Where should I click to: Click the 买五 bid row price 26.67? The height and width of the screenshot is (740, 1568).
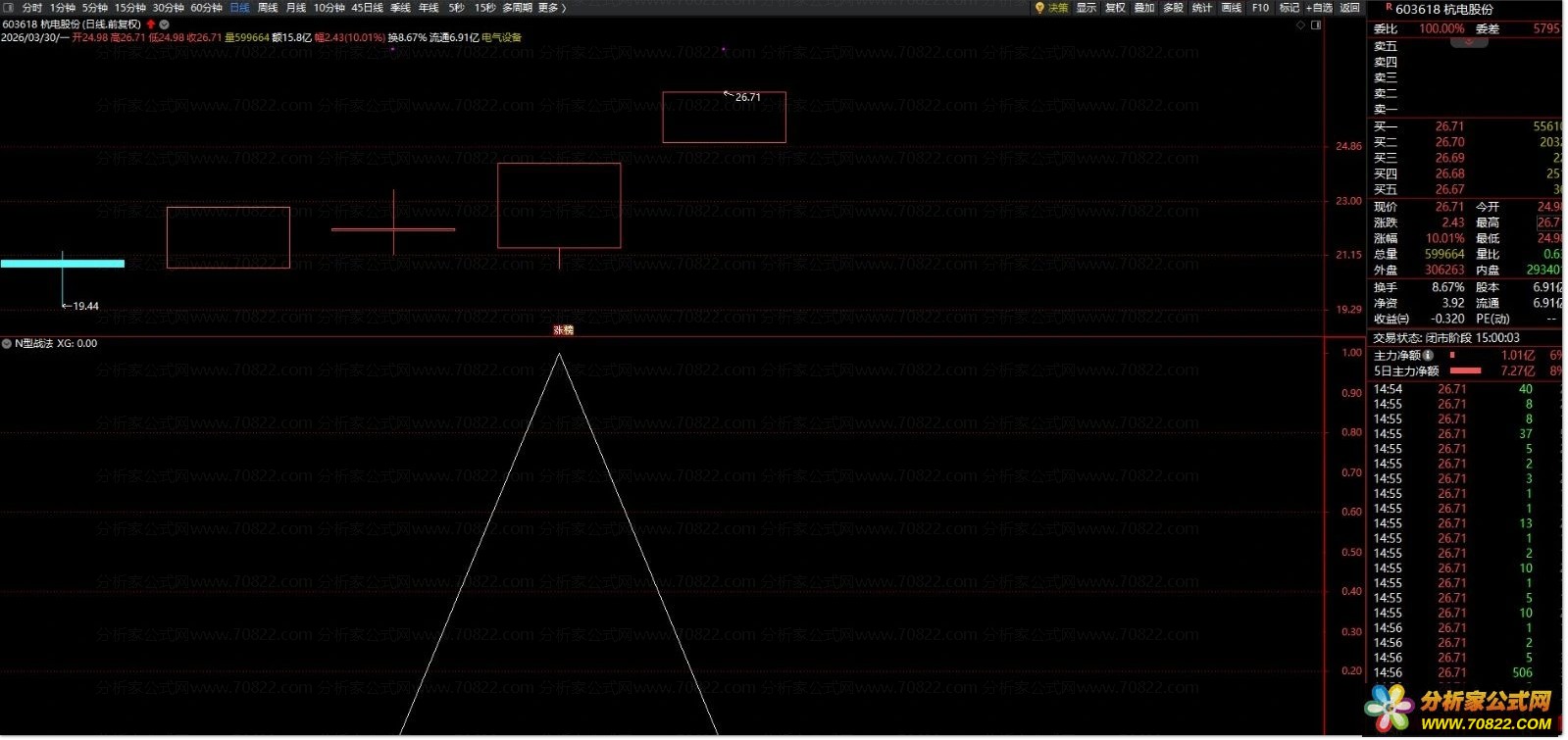1449,189
